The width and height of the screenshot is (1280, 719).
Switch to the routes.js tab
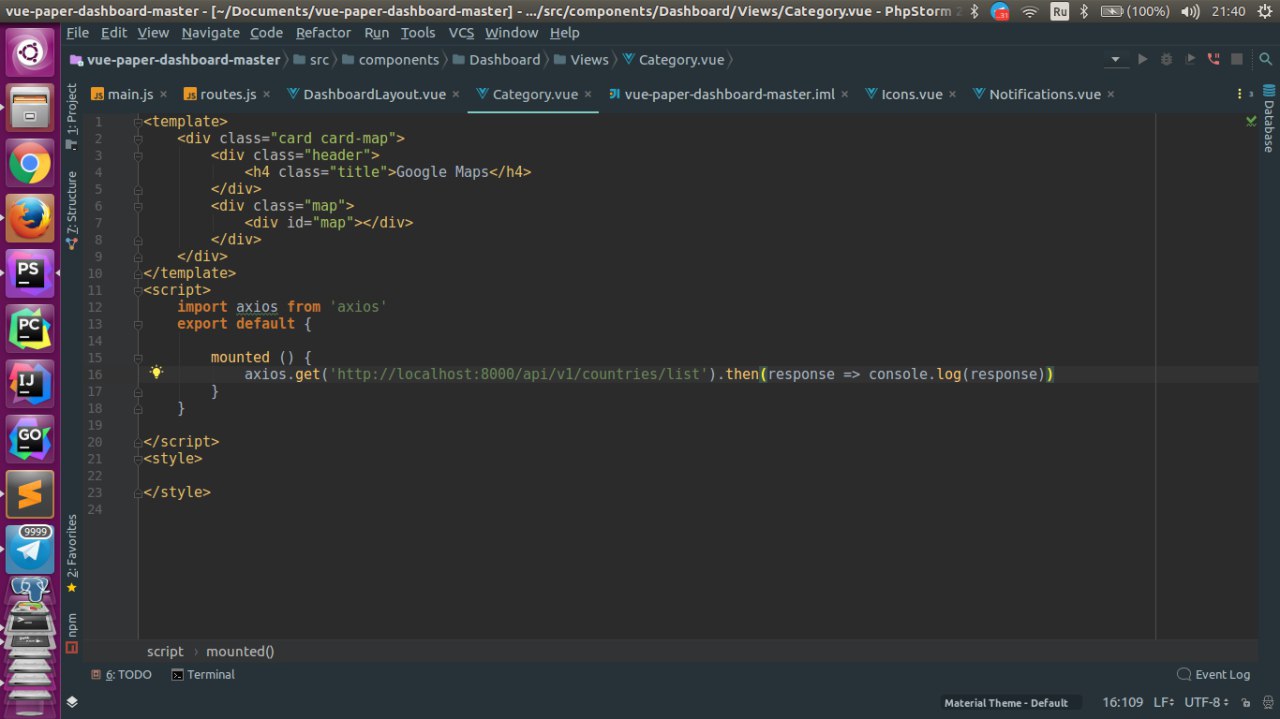228,94
